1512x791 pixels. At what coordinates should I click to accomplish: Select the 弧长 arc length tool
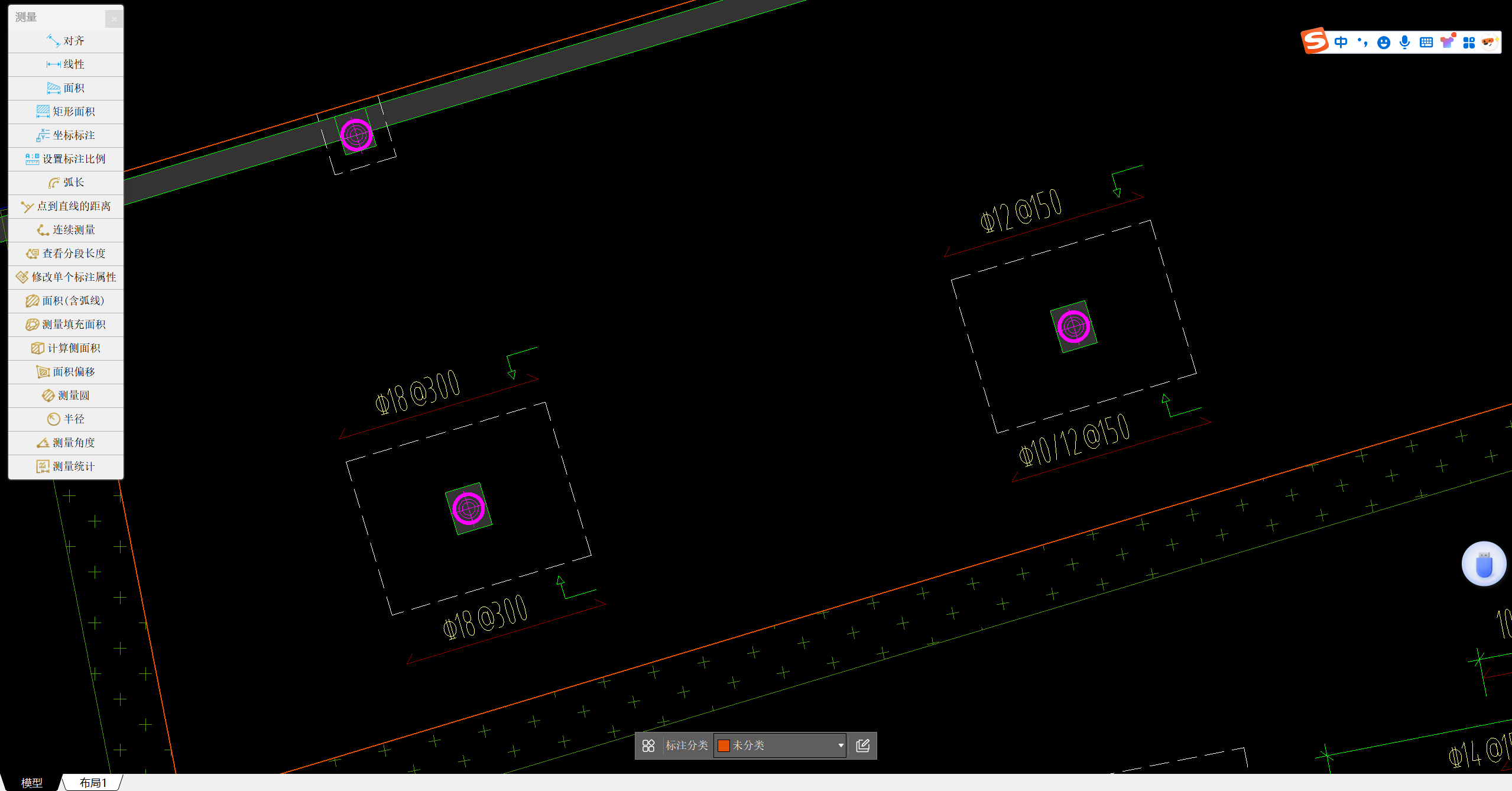coord(66,183)
